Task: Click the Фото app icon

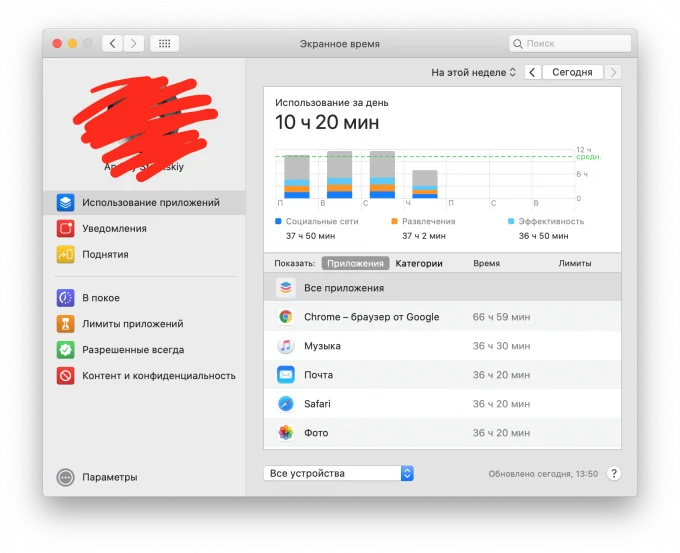Action: pos(286,433)
